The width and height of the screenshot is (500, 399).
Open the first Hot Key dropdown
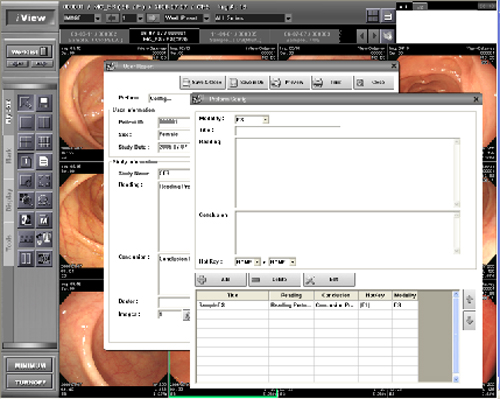[x=257, y=262]
